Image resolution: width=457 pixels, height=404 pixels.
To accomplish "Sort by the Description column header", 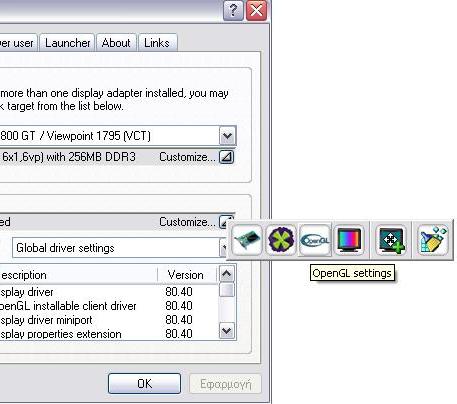I will click(x=78, y=275).
